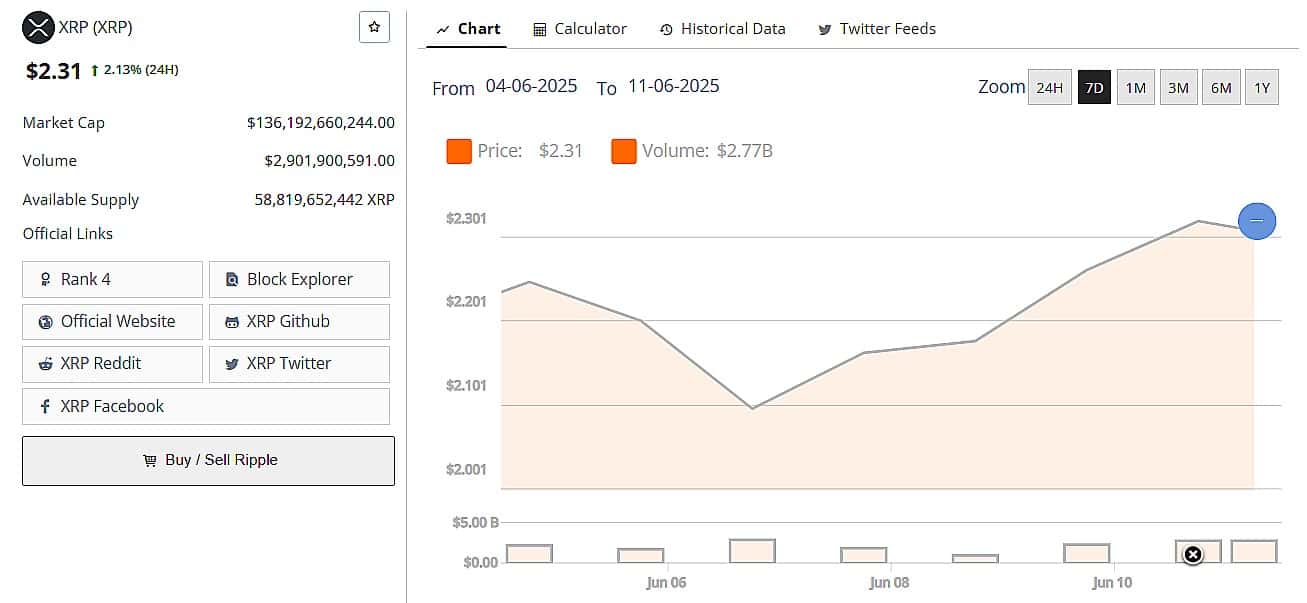The image size is (1307, 603).
Task: Click the Official Links heading
Action: pyautogui.click(x=68, y=234)
